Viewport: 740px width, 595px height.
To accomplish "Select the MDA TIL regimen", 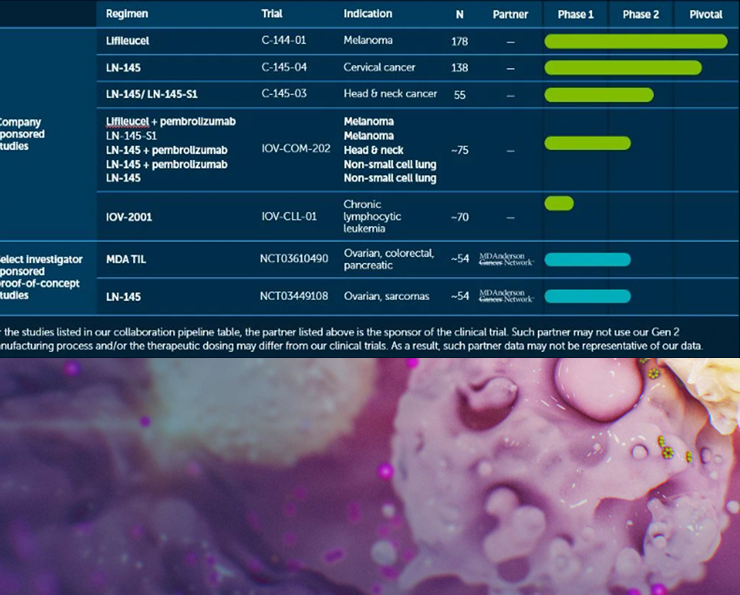I will [x=126, y=259].
